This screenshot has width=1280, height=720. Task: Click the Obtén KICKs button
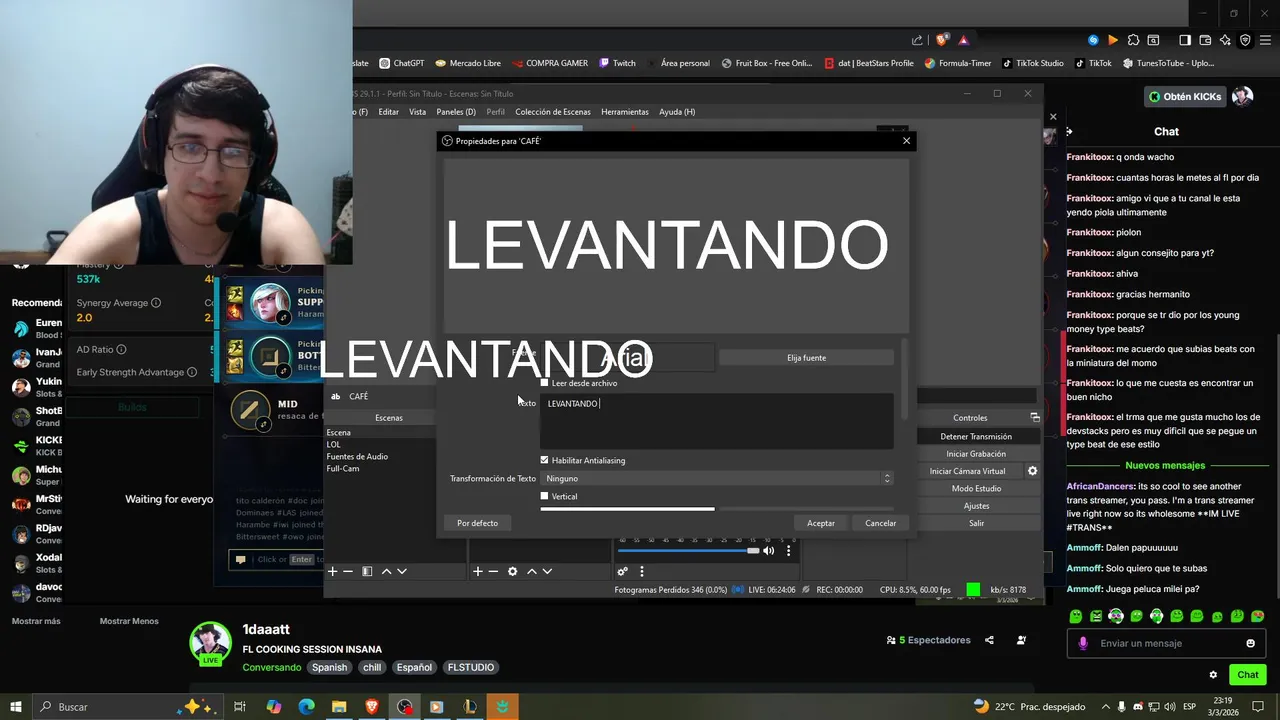pos(1186,97)
